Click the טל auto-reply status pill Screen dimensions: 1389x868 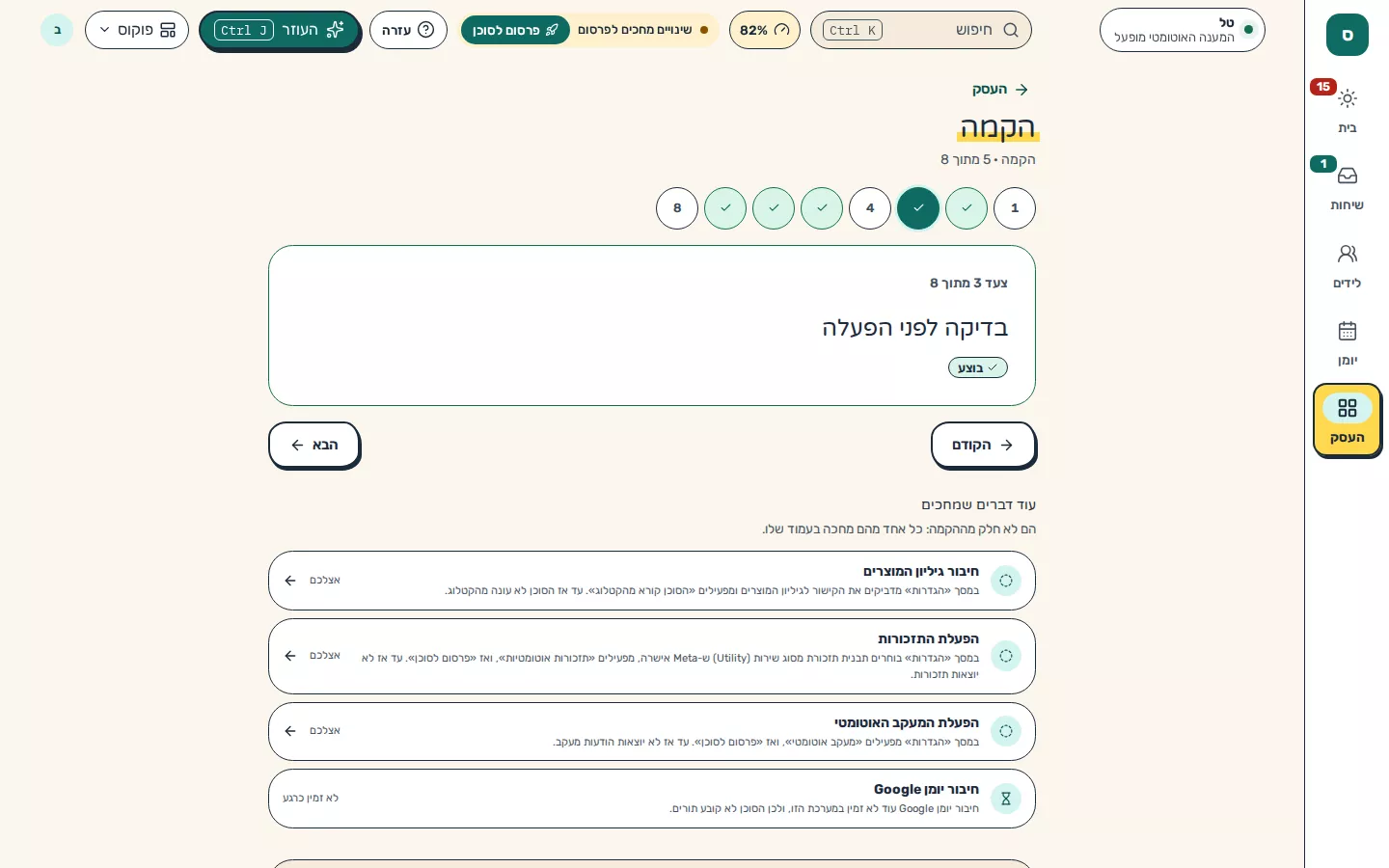click(1183, 30)
